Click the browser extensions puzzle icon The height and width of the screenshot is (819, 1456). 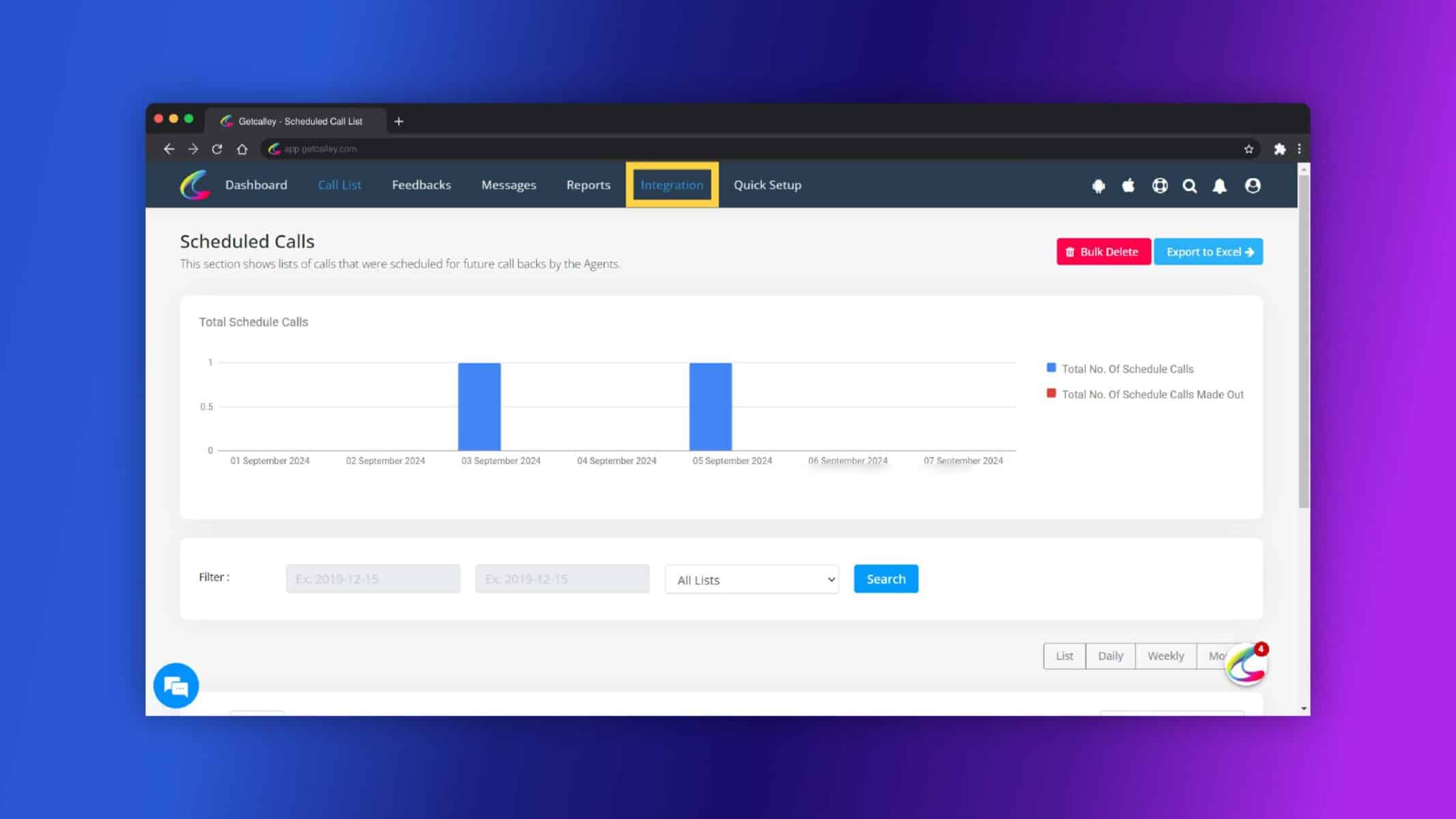pos(1280,149)
